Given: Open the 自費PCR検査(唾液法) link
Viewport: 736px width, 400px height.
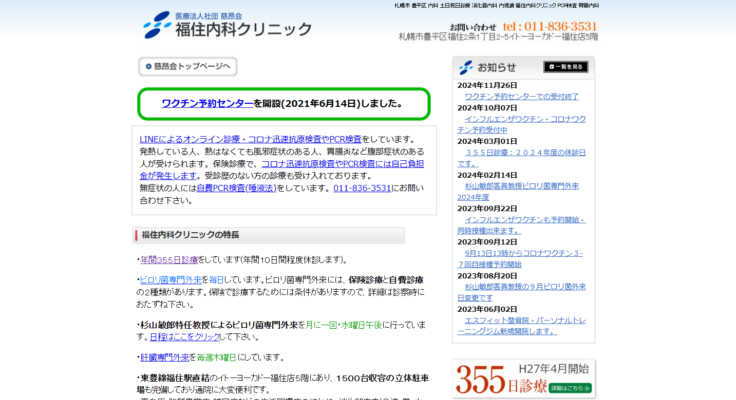Looking at the screenshot, I should pos(236,188).
